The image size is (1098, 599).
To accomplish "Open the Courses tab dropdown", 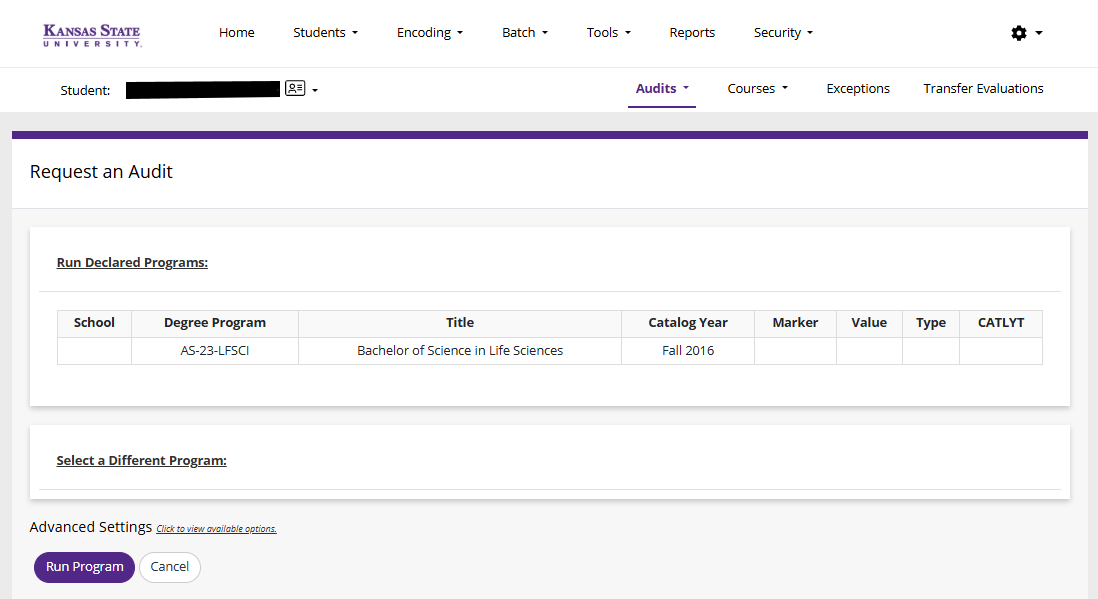I will (x=758, y=89).
